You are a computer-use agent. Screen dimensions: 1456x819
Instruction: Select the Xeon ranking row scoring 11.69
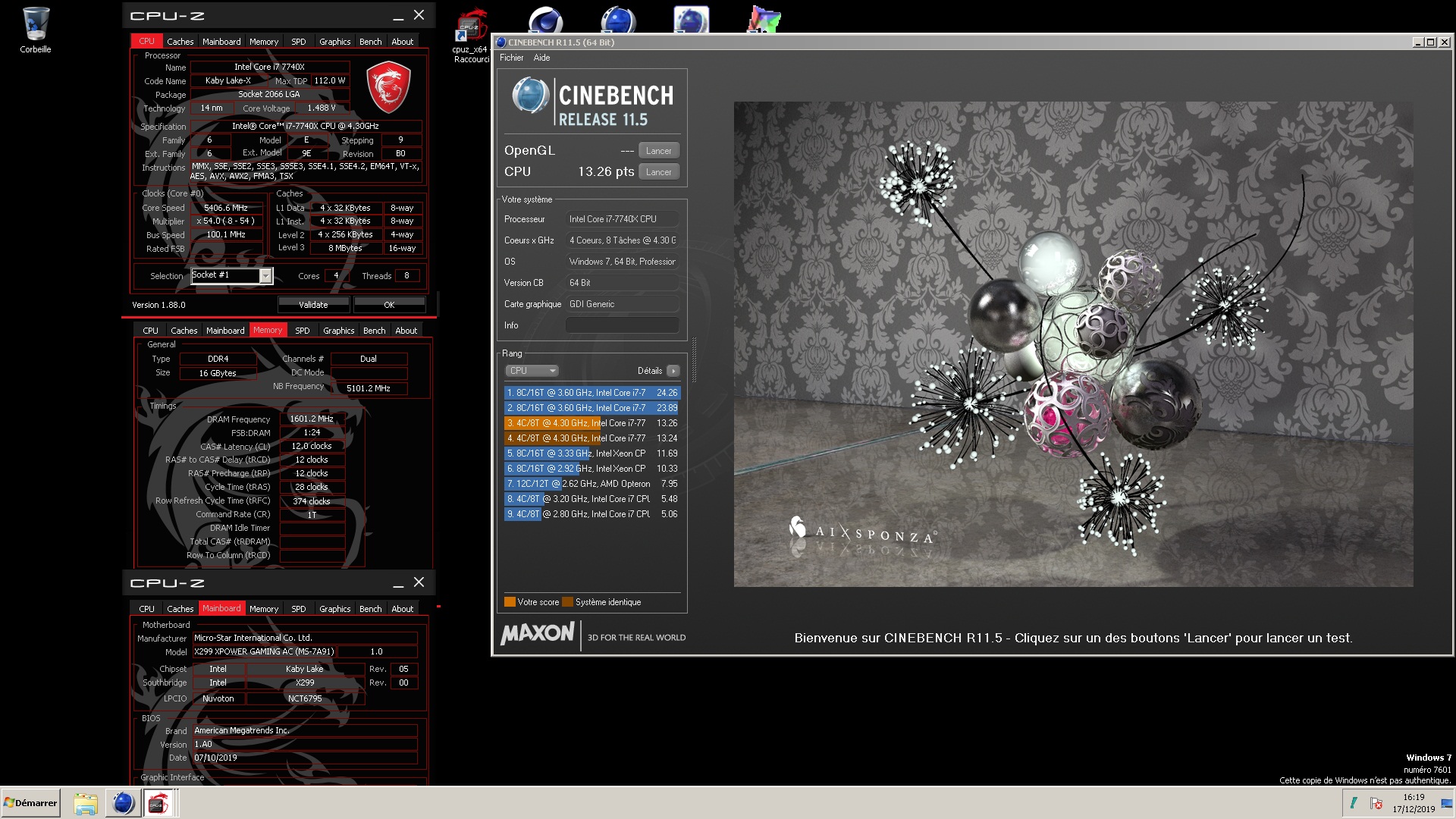[x=591, y=453]
